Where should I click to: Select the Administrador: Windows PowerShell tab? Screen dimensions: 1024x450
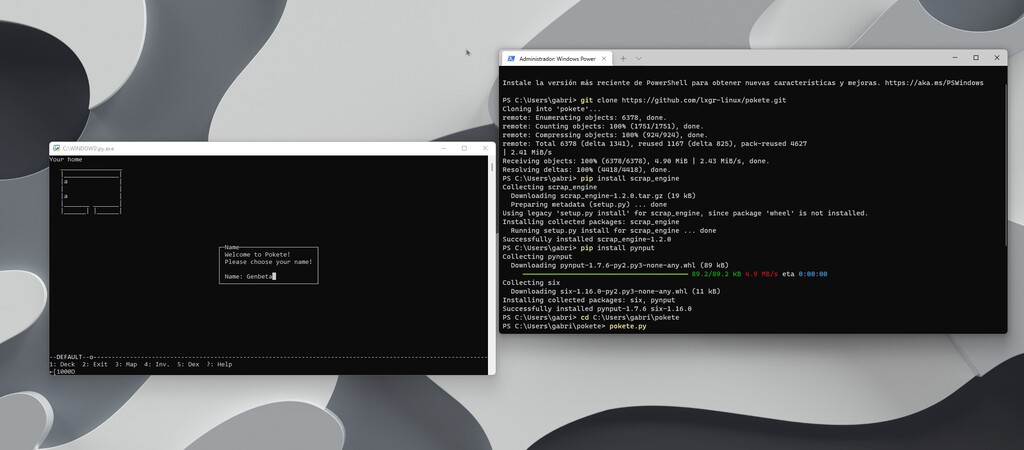[x=556, y=59]
